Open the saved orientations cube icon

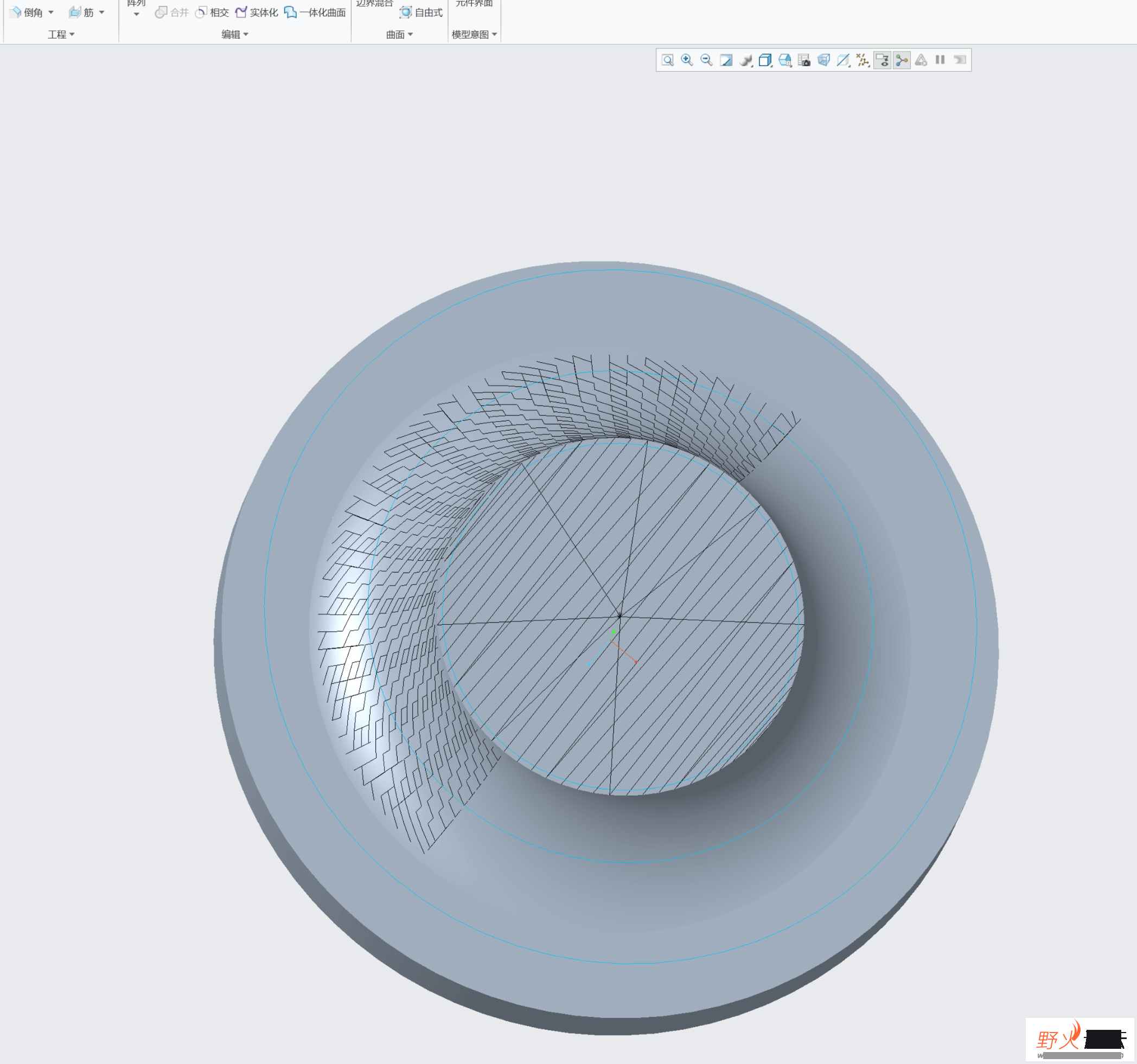(x=765, y=60)
